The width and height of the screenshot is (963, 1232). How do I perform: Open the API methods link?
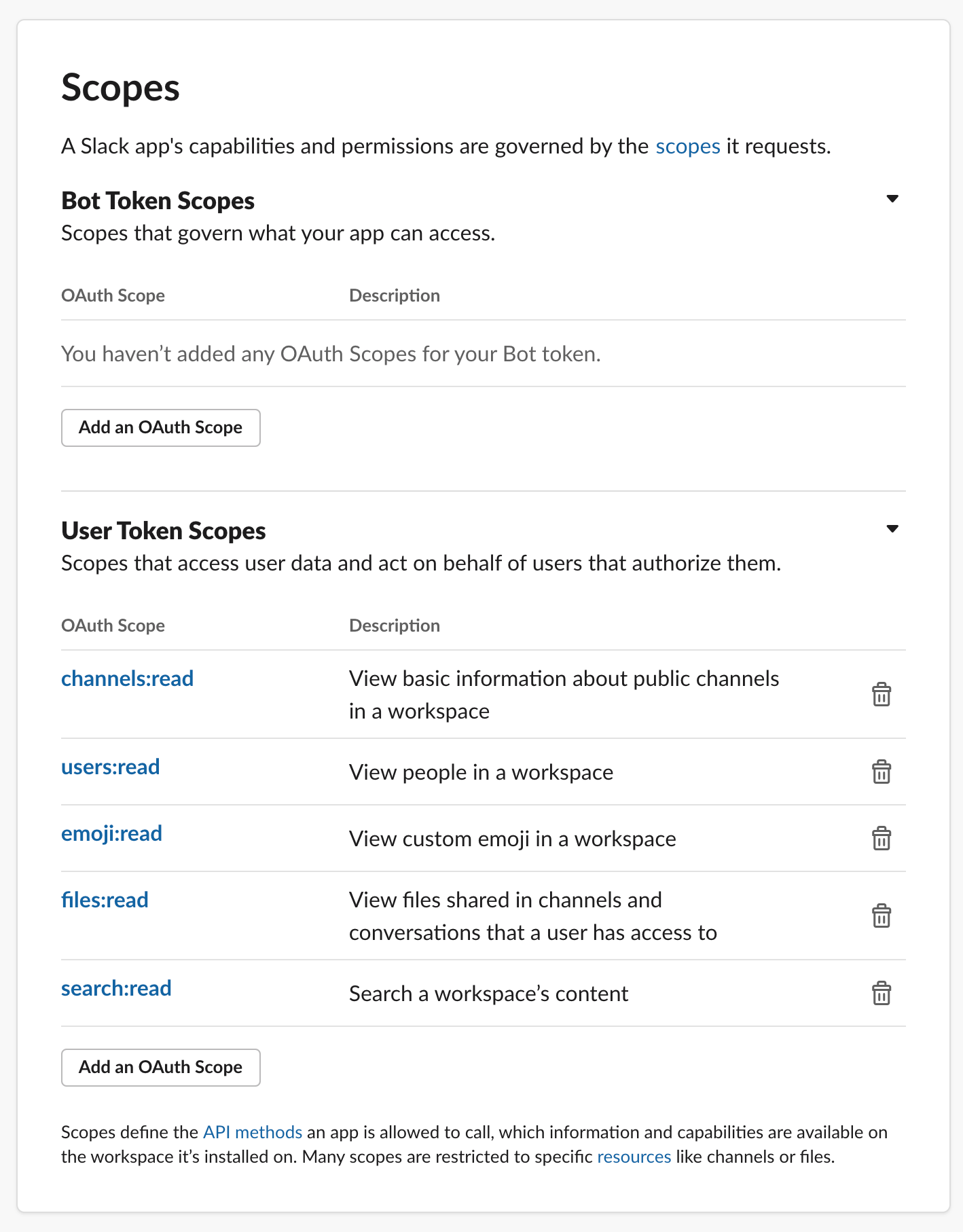pyautogui.click(x=253, y=1132)
